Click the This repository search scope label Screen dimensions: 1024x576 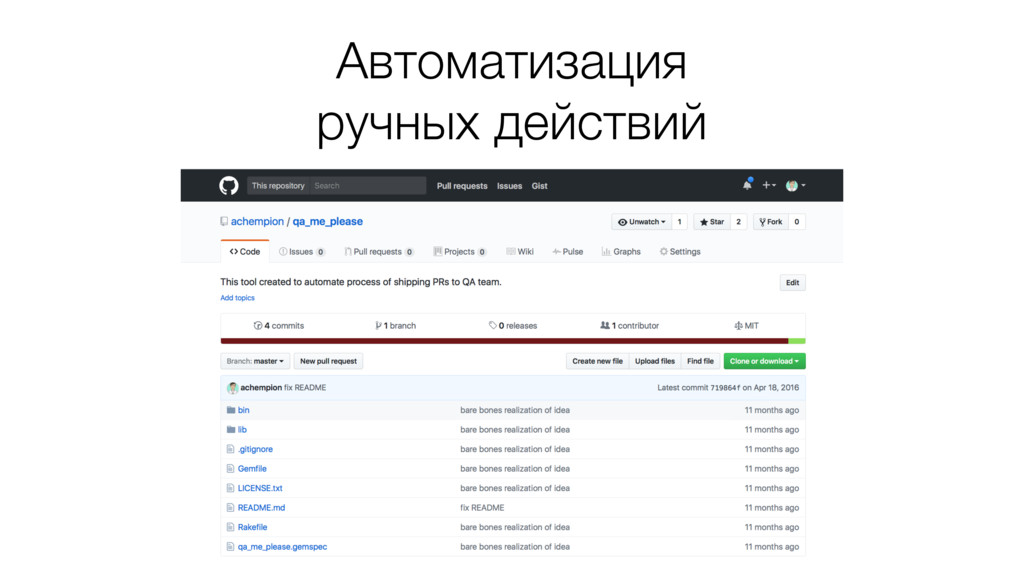point(278,185)
